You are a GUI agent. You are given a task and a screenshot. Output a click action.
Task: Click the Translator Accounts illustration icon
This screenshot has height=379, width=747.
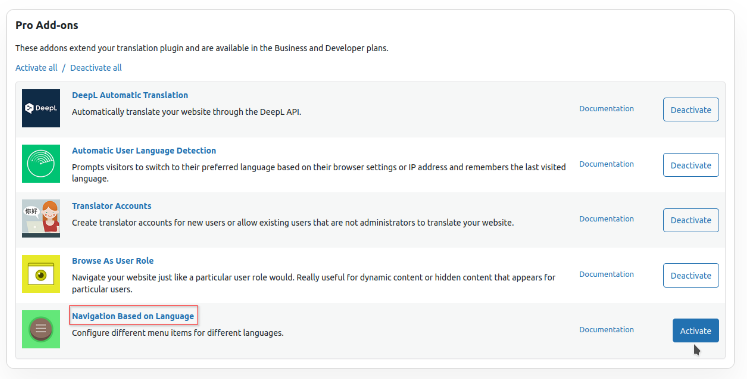pos(41,219)
